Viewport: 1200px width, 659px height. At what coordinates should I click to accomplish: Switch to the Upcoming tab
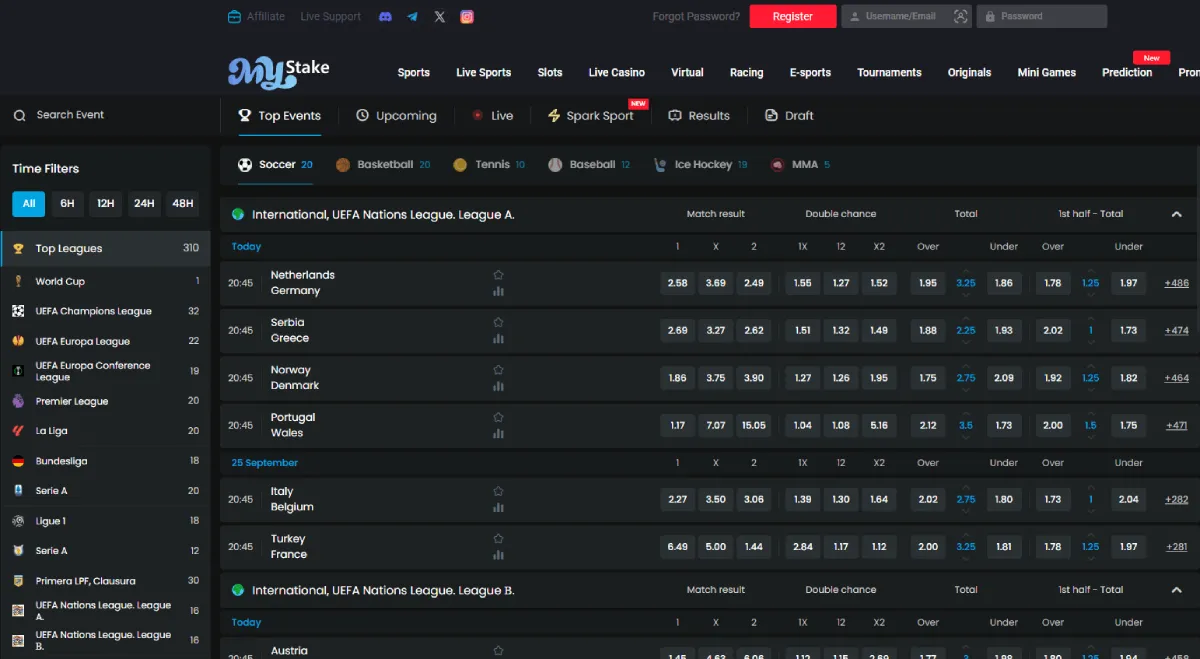tap(396, 116)
